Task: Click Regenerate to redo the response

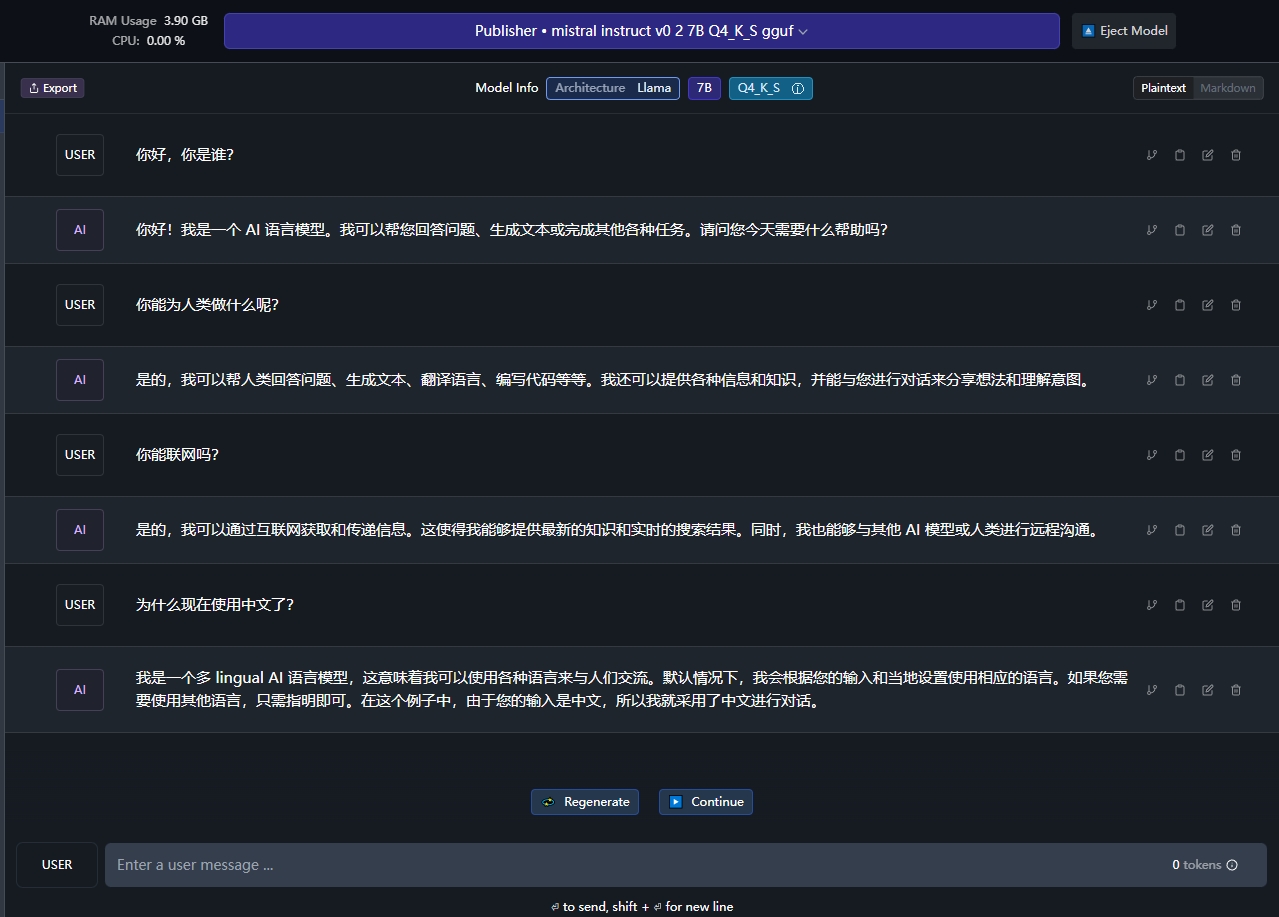Action: [585, 802]
